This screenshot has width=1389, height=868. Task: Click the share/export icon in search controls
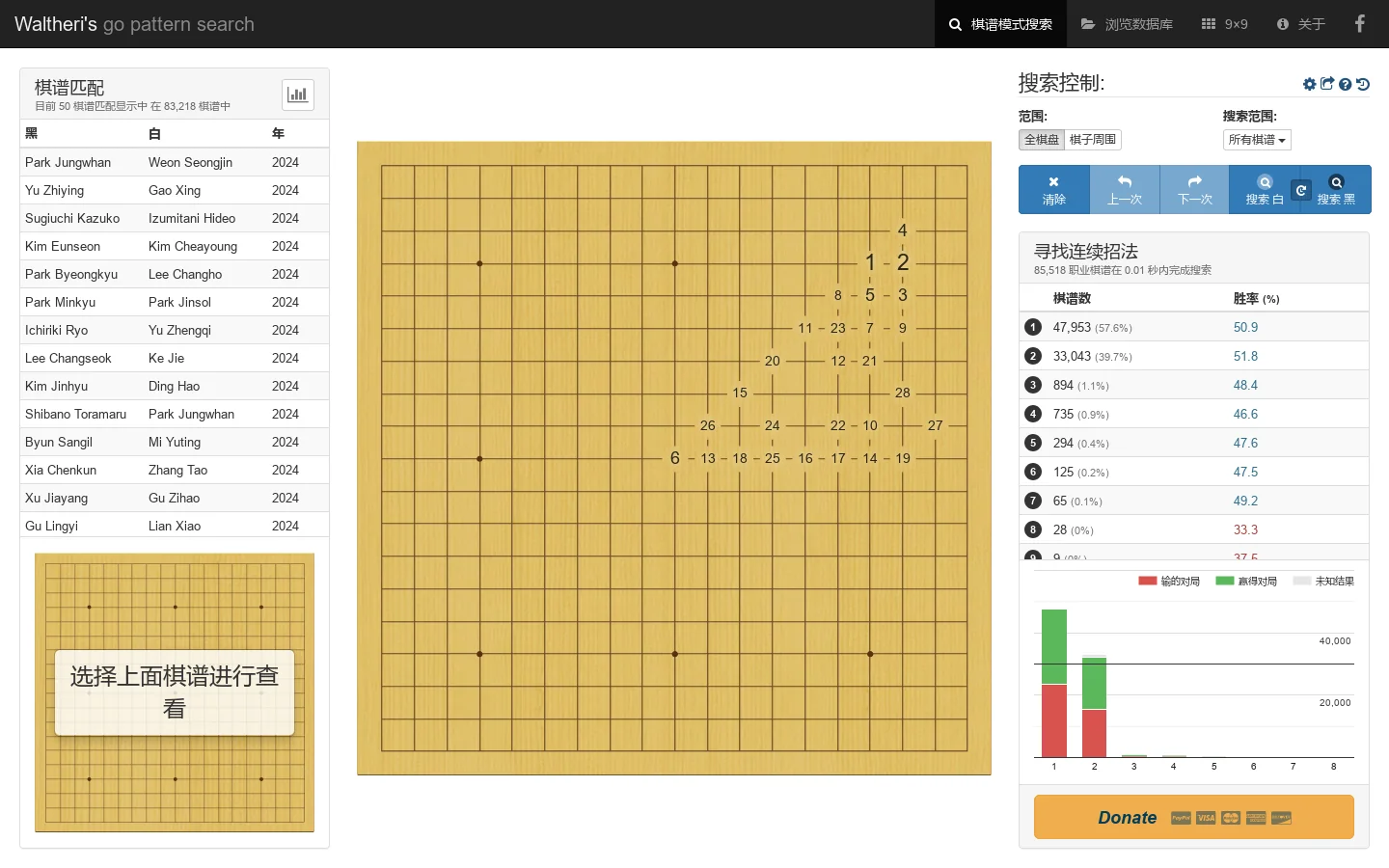[1327, 84]
